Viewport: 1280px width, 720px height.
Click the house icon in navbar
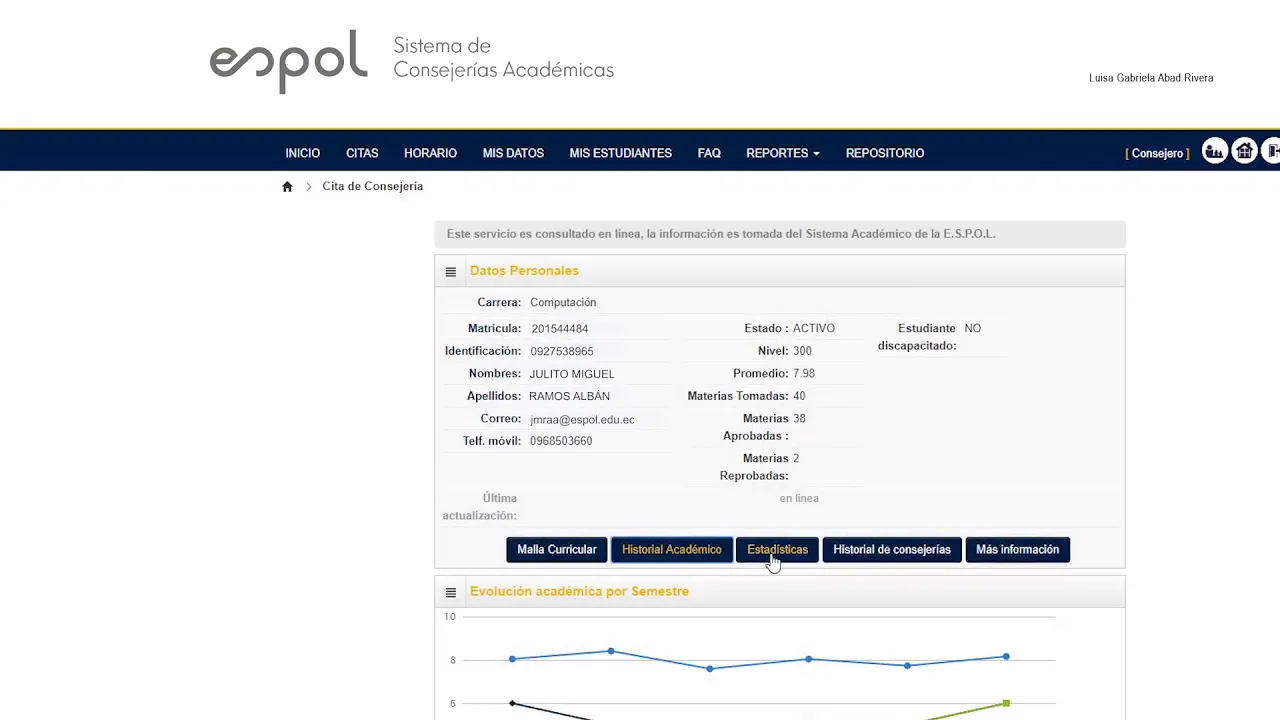click(x=1244, y=152)
